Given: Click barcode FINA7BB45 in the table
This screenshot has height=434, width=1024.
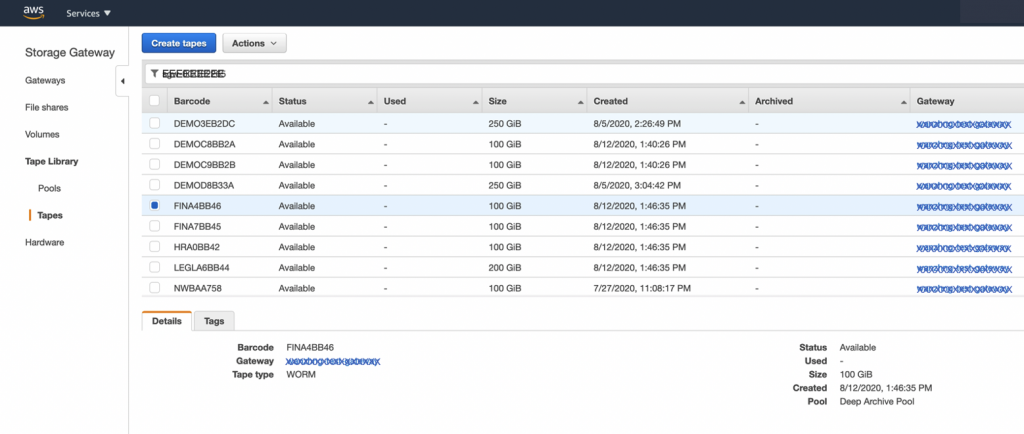Looking at the screenshot, I should coord(199,226).
